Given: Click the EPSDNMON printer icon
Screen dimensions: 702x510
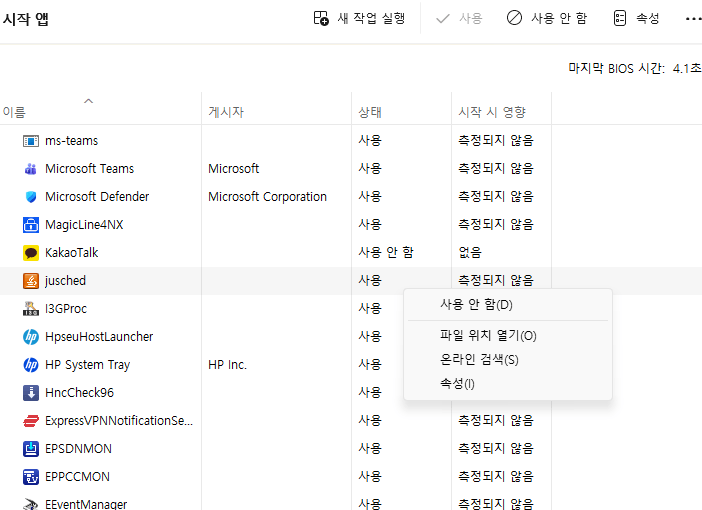Looking at the screenshot, I should pos(30,449).
